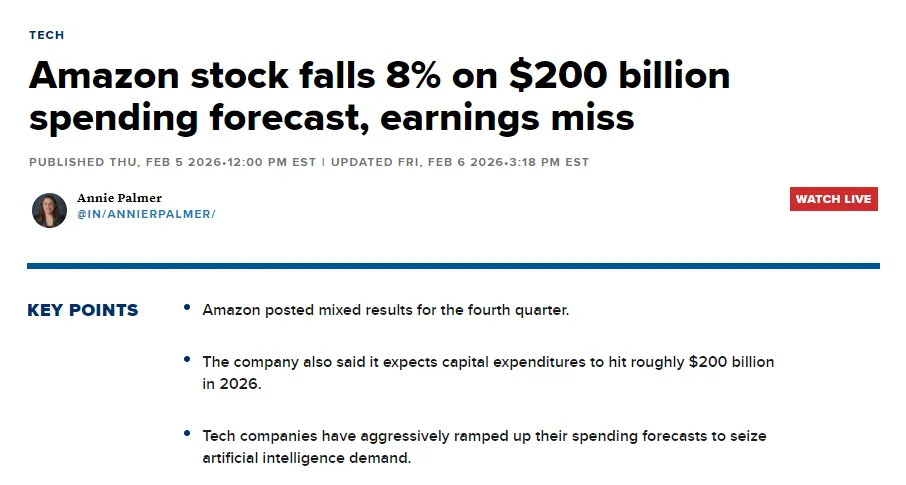Click the KEY POINTS heading

83,310
